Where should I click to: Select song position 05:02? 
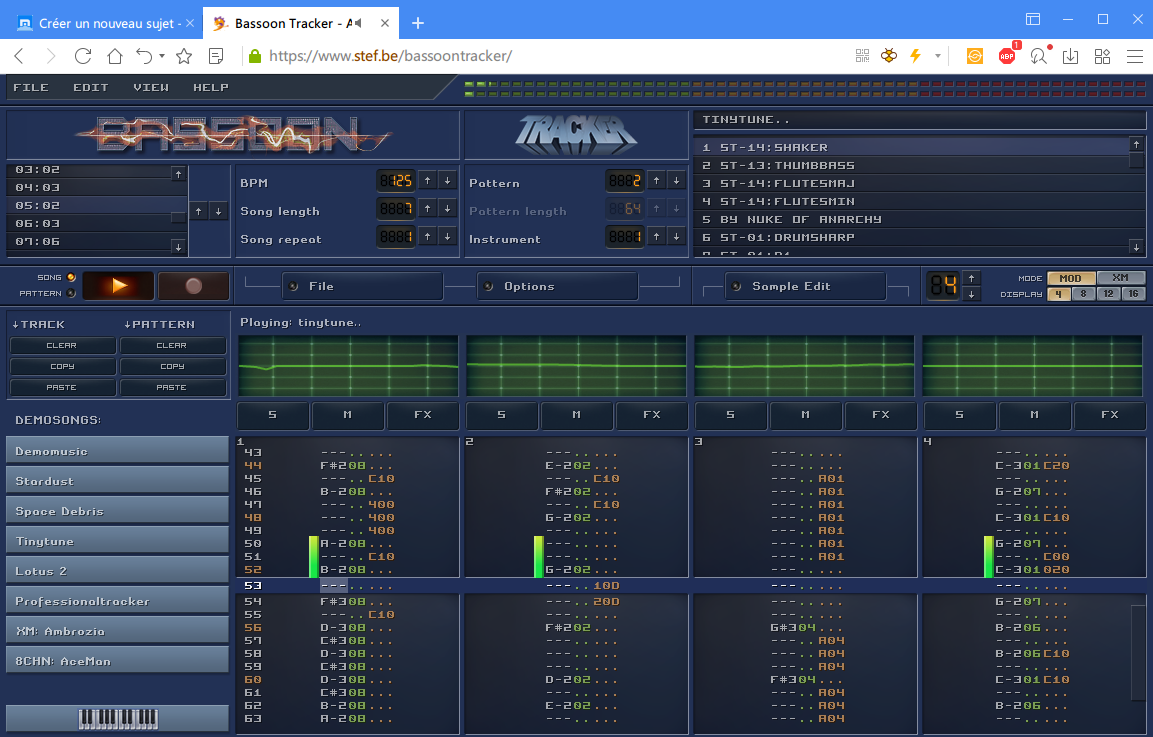click(x=89, y=205)
